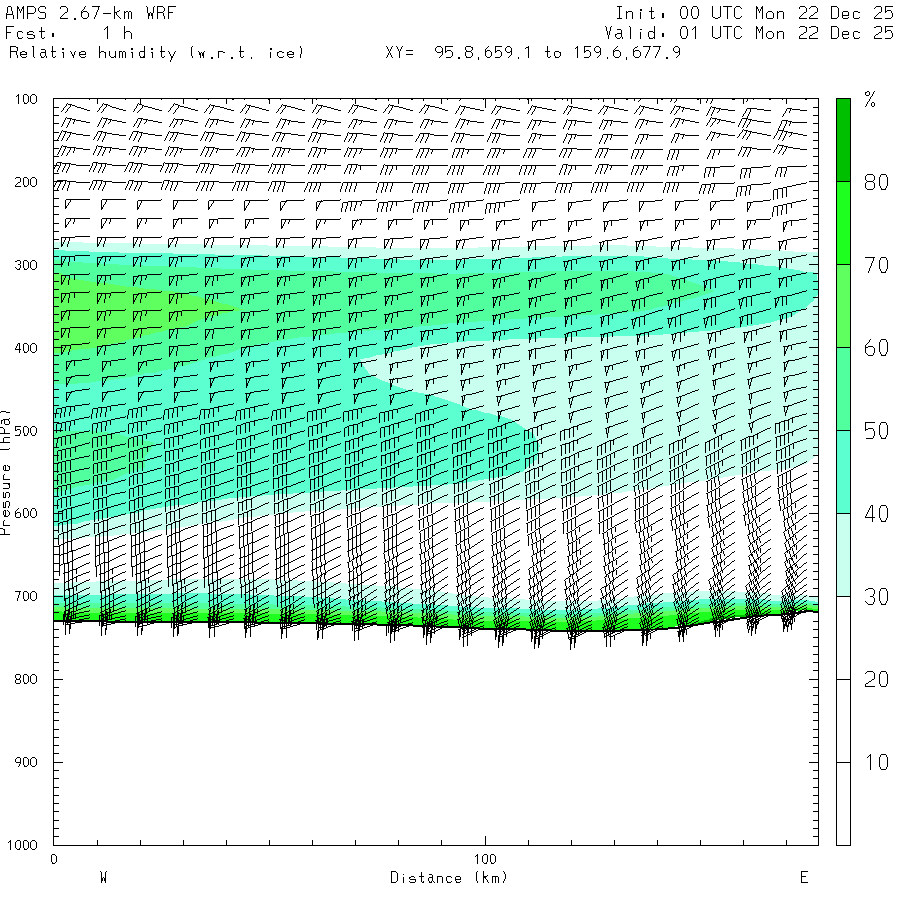The width and height of the screenshot is (900, 900).
Task: Select the Fcst 1 h forecast label
Action: click(69, 33)
